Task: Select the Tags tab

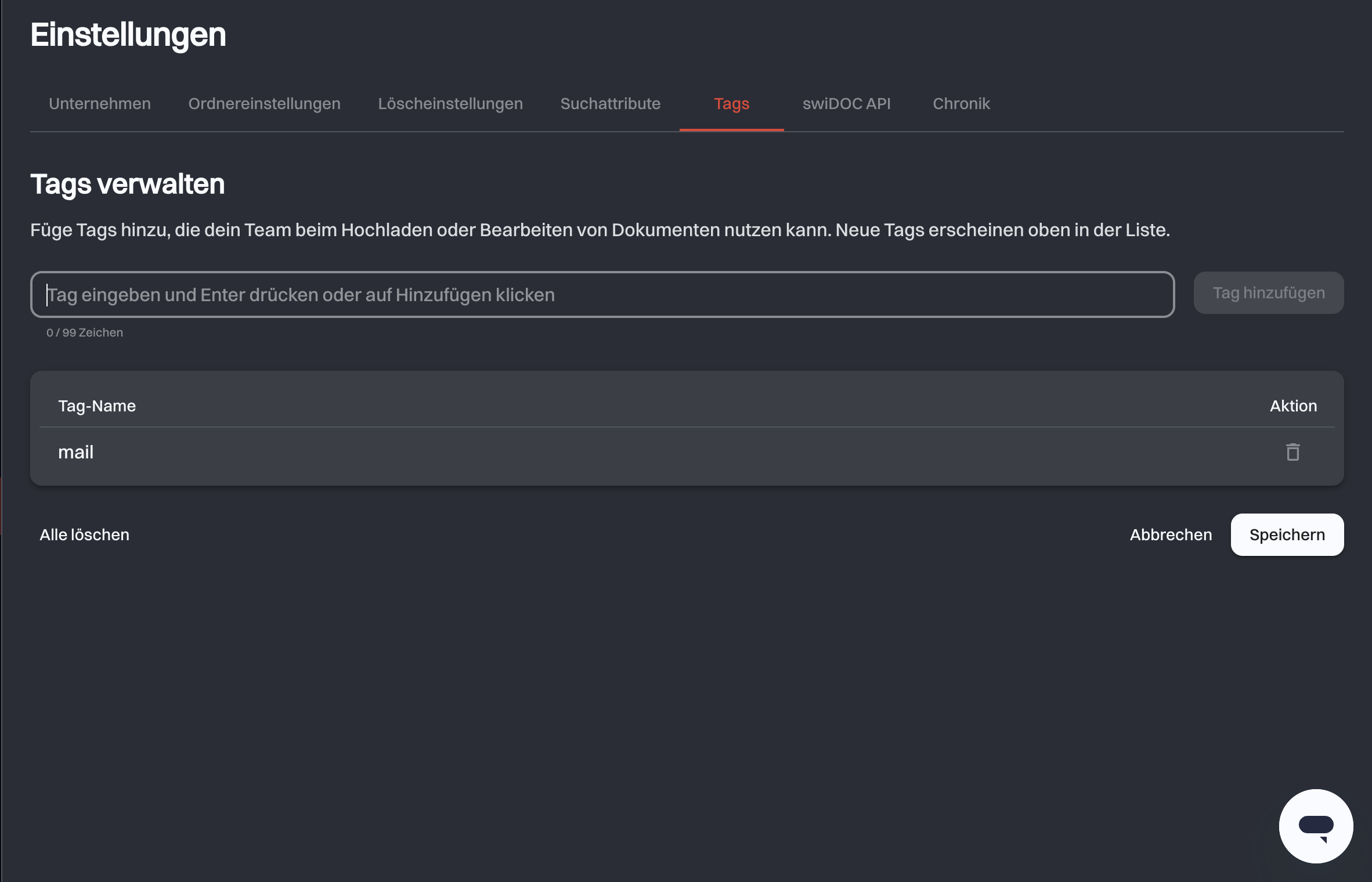Action: (x=732, y=104)
